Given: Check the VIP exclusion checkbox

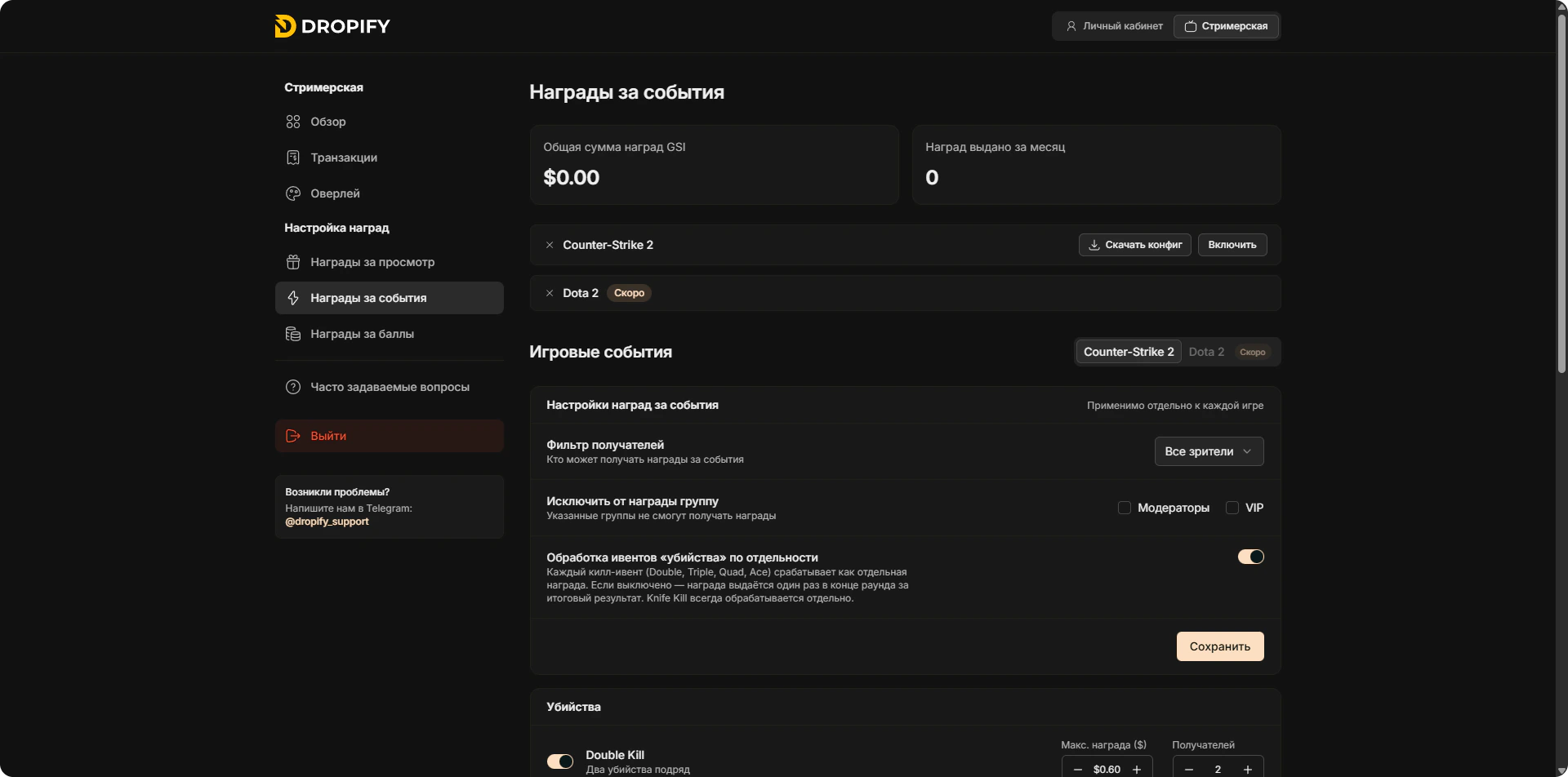Looking at the screenshot, I should 1232,508.
